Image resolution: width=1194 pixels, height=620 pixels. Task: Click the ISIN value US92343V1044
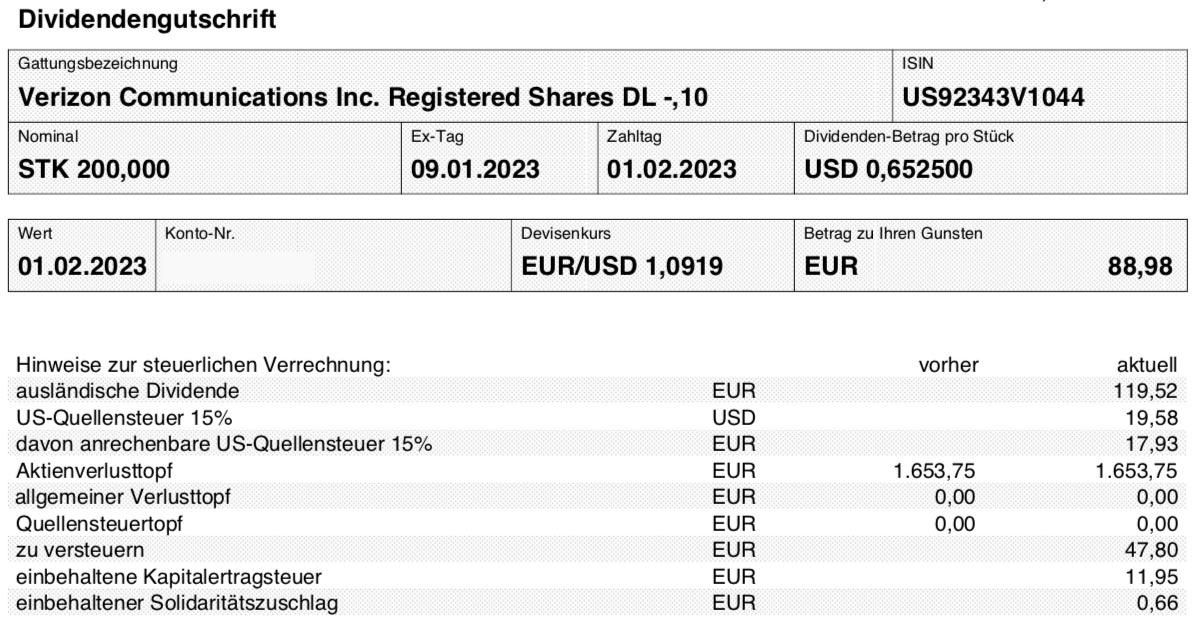993,97
